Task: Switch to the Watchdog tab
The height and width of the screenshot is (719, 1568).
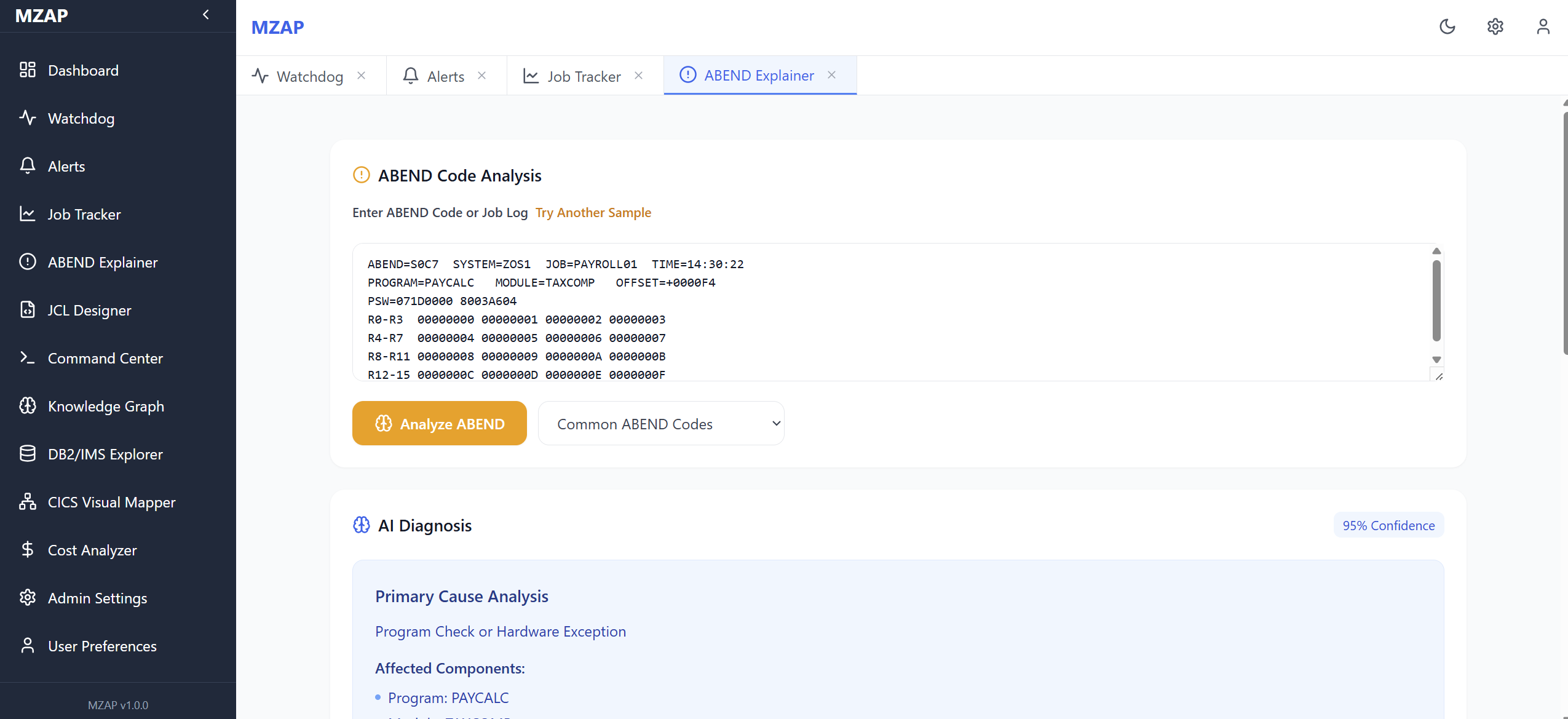Action: [x=309, y=76]
